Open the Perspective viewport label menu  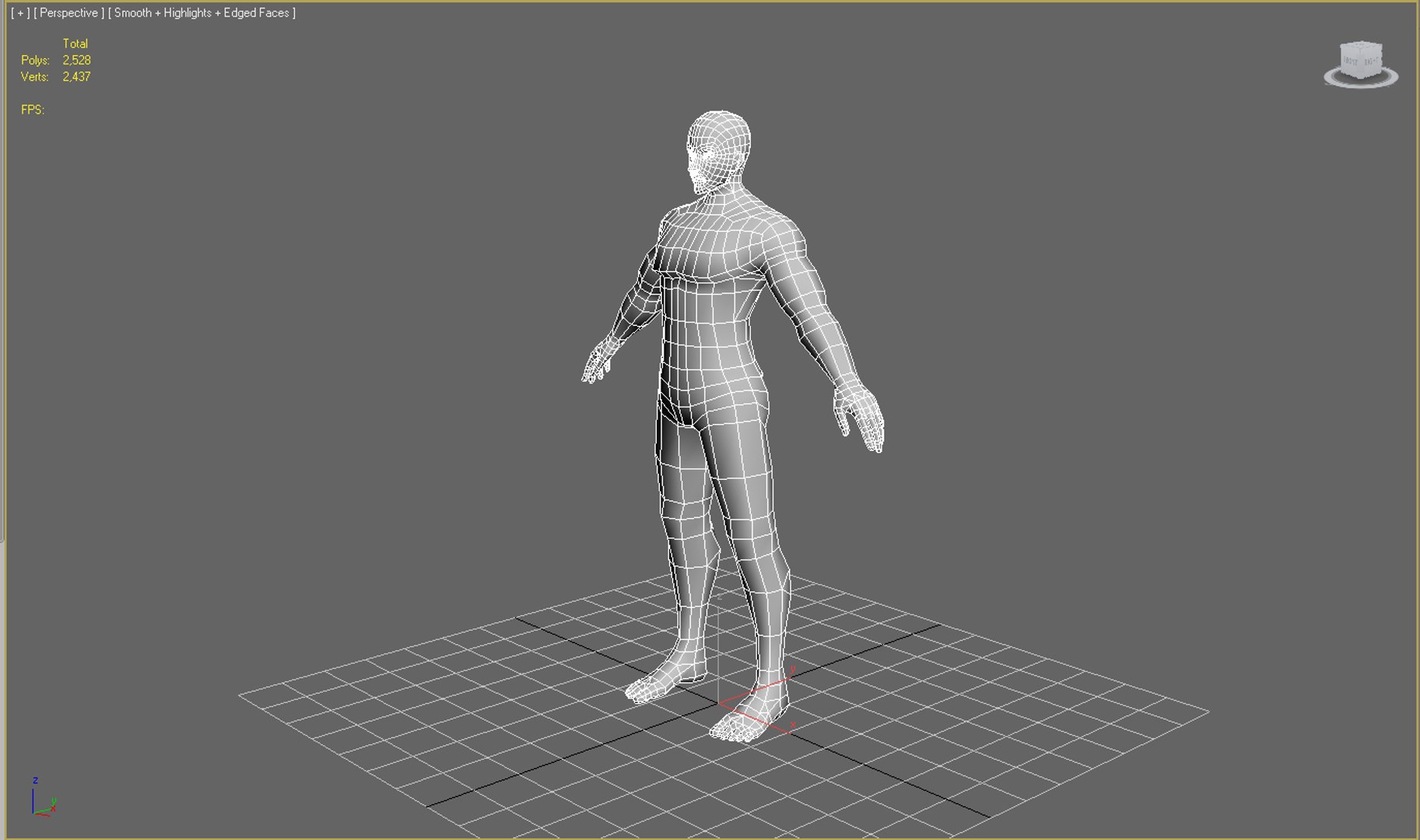coord(68,12)
